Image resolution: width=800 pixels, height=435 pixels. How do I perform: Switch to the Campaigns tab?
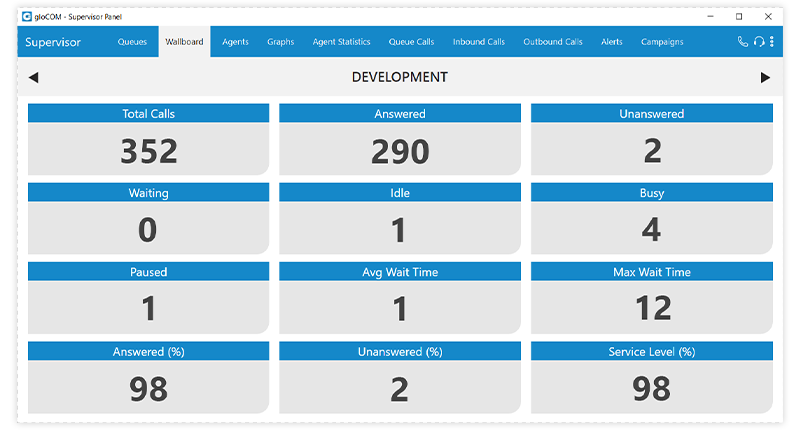[662, 42]
